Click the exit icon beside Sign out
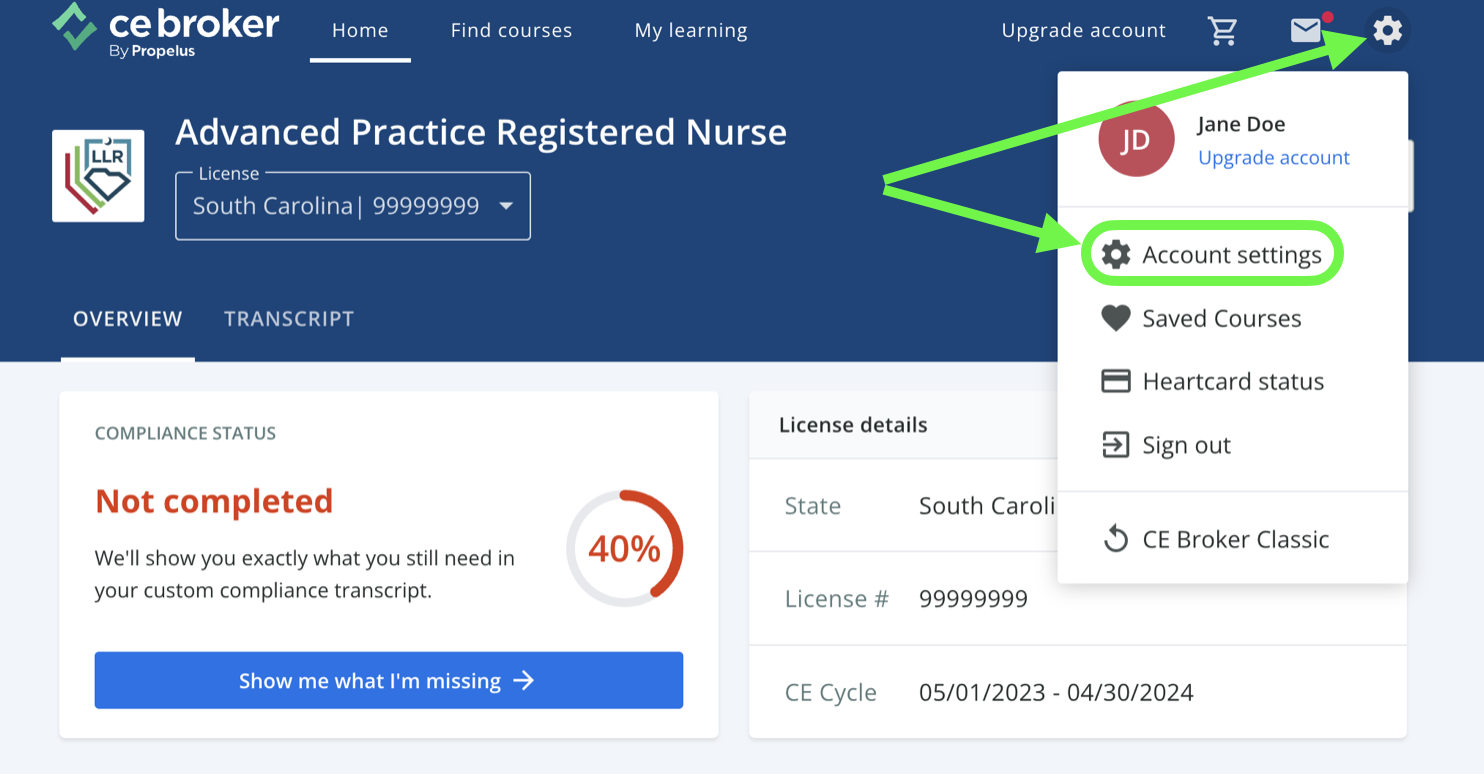The height and width of the screenshot is (774, 1484). tap(1116, 445)
